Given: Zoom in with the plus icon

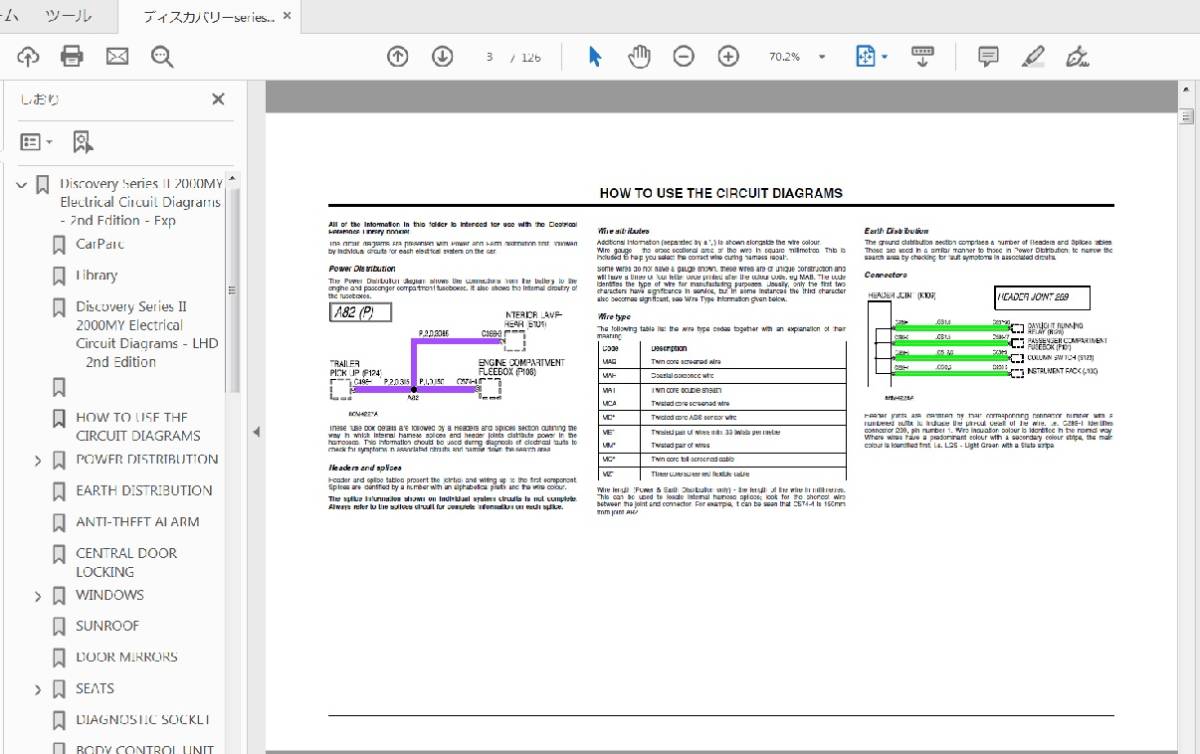Looking at the screenshot, I should point(728,56).
